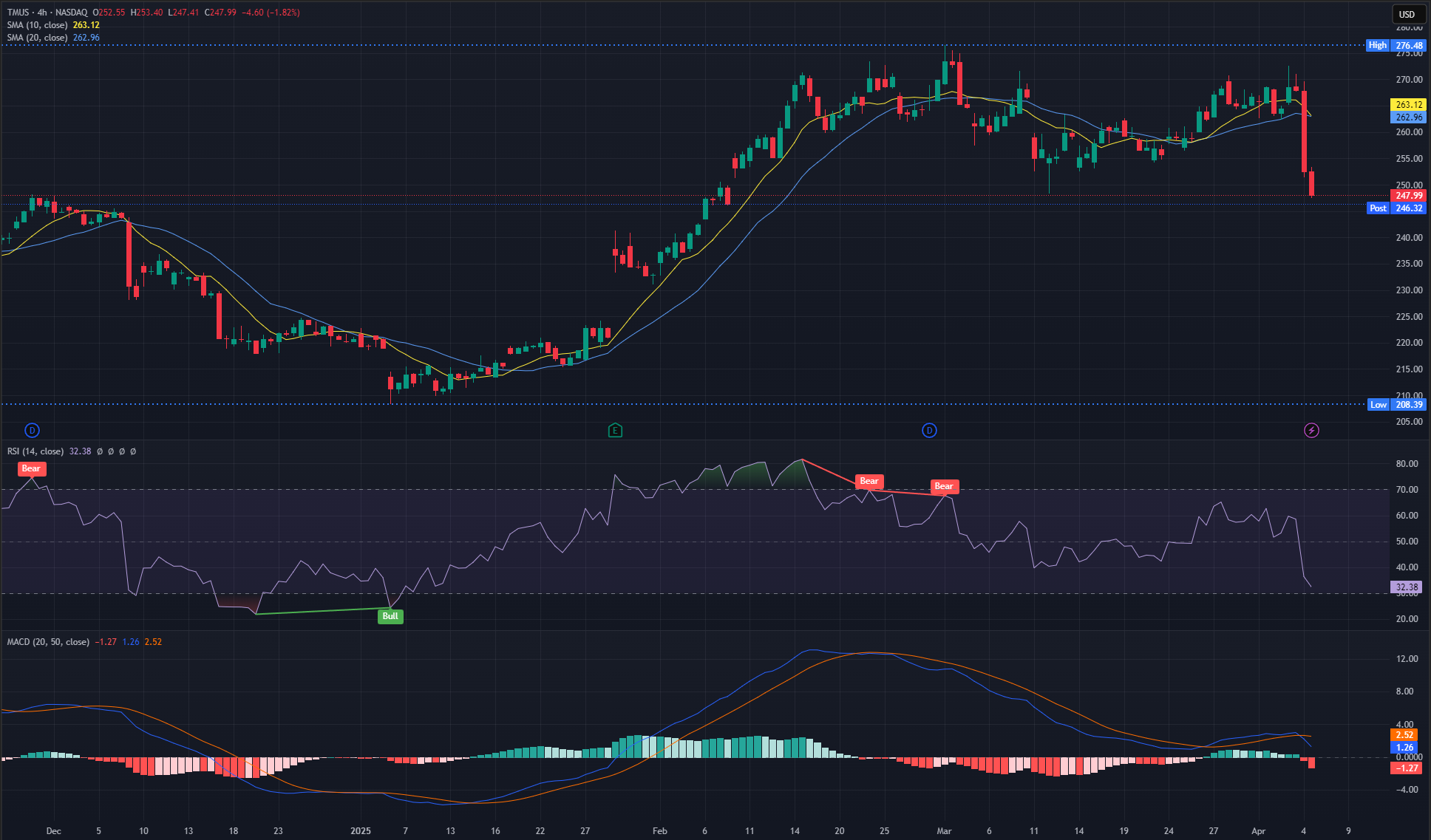The image size is (1431, 840).
Task: Click the red 247.99 last price tag
Action: (x=1409, y=196)
